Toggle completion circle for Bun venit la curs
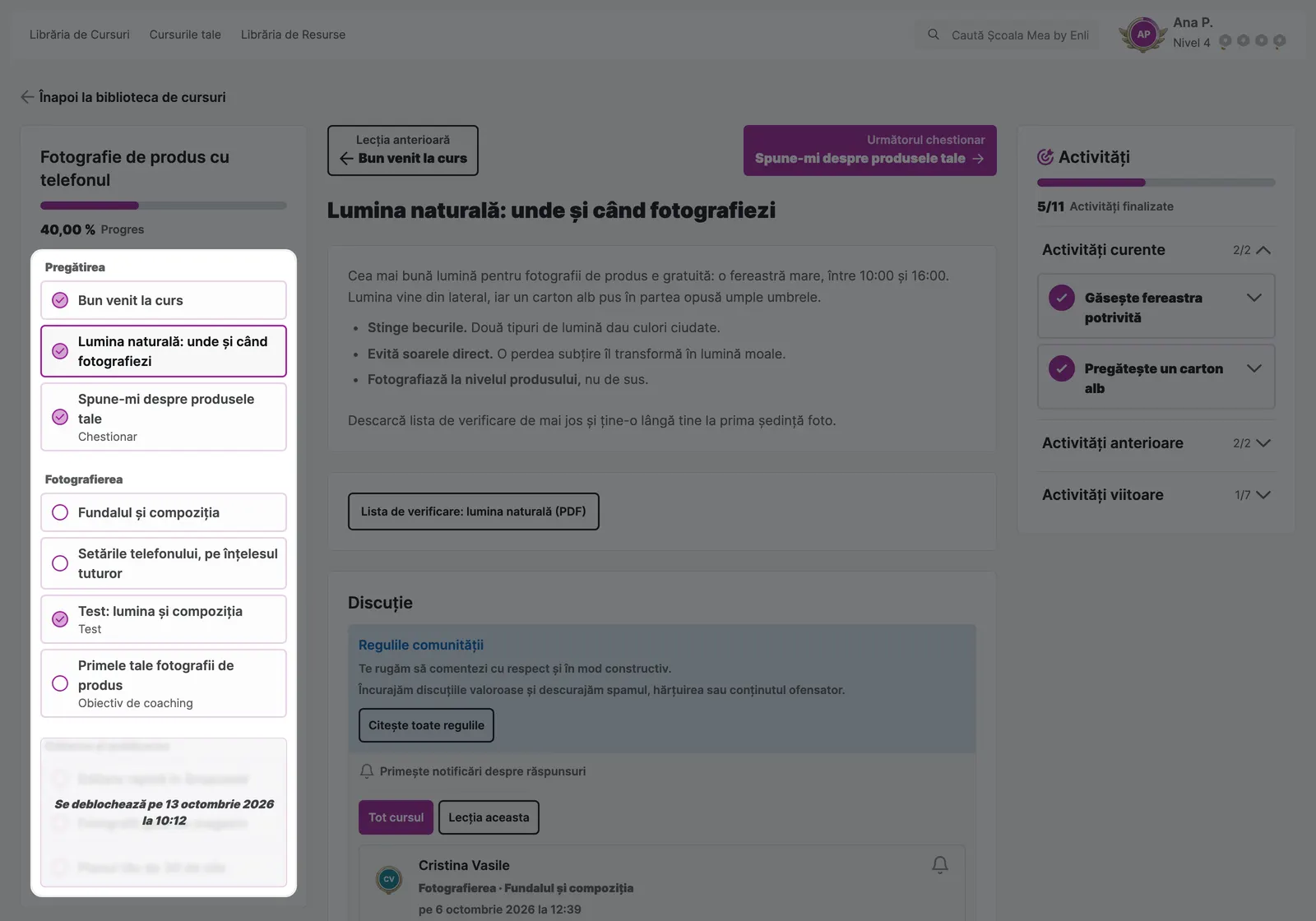Screen dimensions: 1316x921 tap(60, 300)
